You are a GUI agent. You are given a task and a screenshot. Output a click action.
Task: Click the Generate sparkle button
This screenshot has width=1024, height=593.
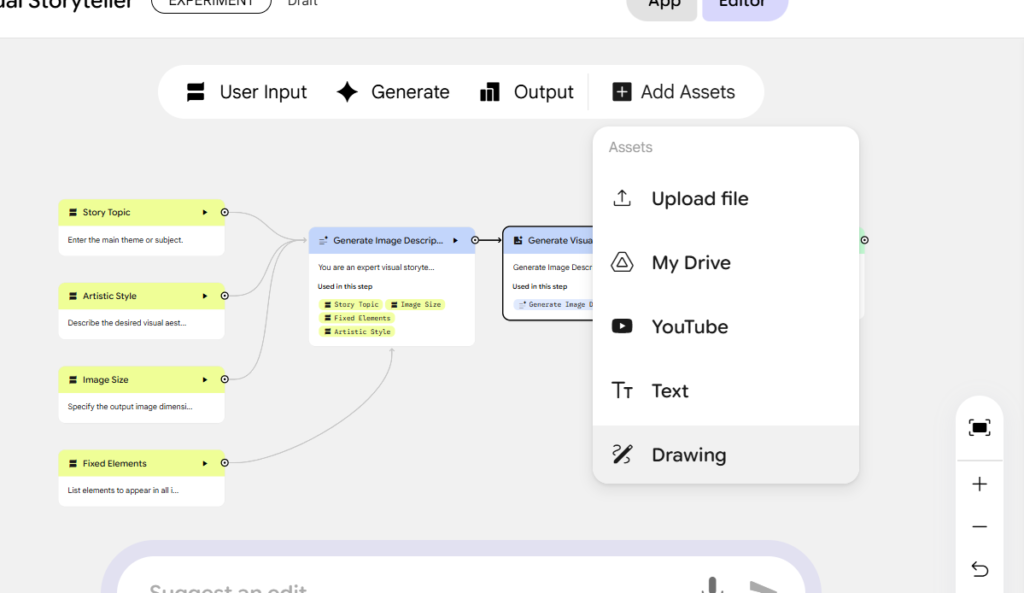click(x=392, y=92)
